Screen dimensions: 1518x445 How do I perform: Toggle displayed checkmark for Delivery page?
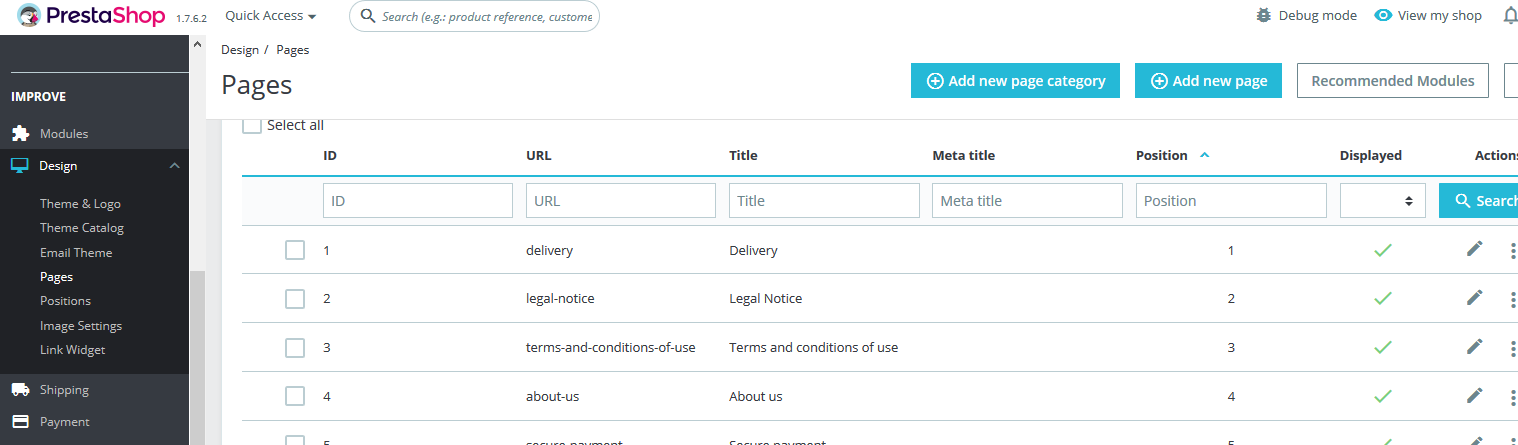click(1383, 250)
